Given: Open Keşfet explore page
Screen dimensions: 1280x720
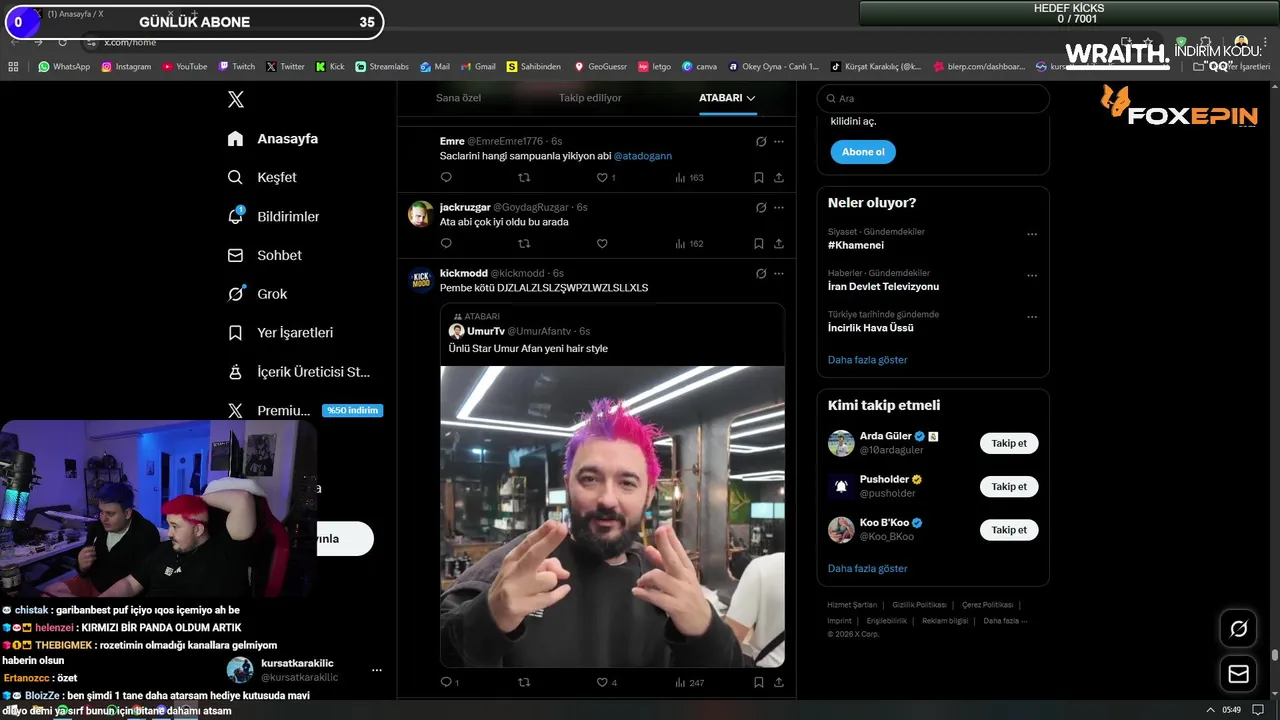Looking at the screenshot, I should click(262, 177).
